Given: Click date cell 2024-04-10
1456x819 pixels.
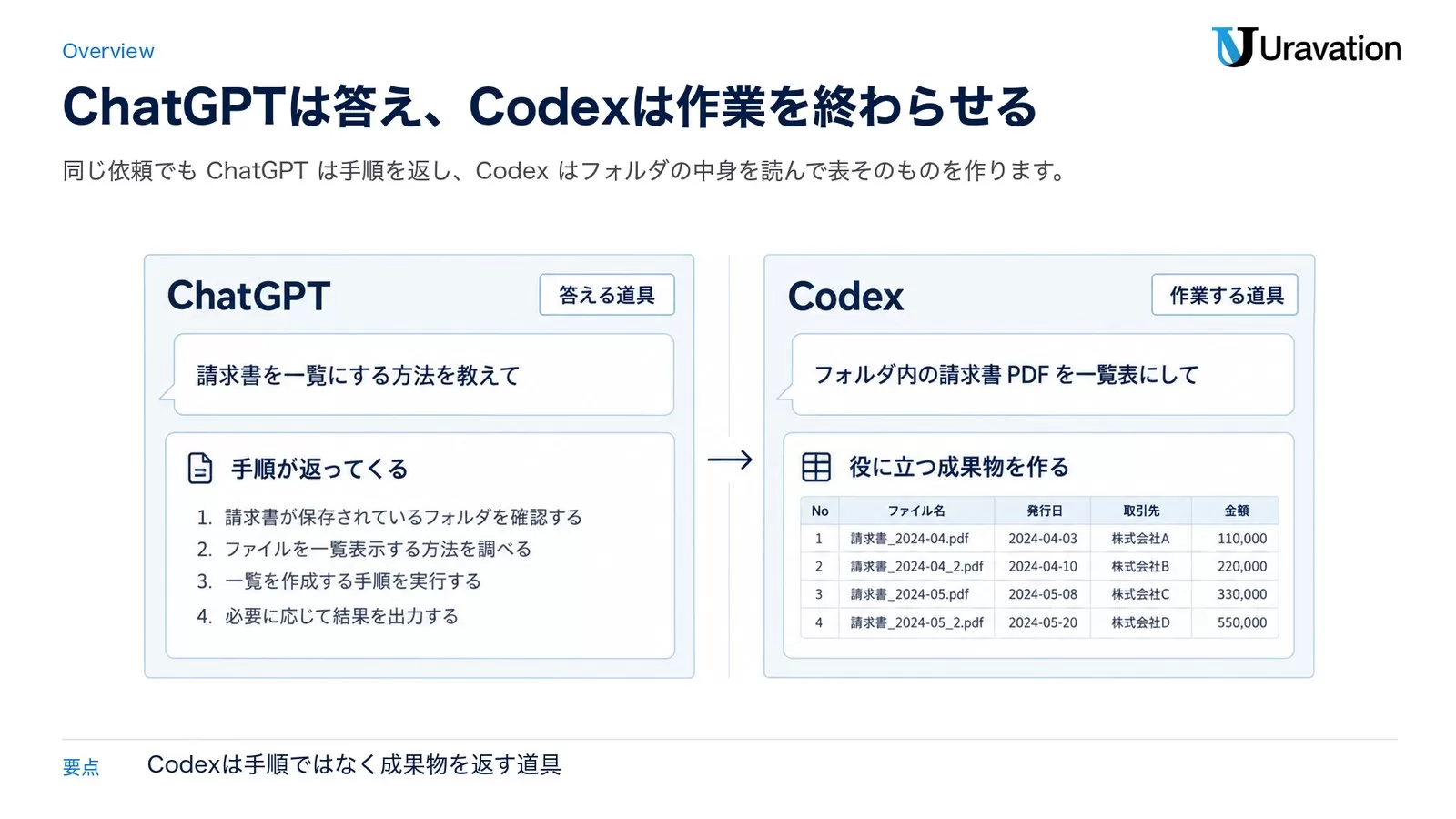Looking at the screenshot, I should 1043,566.
